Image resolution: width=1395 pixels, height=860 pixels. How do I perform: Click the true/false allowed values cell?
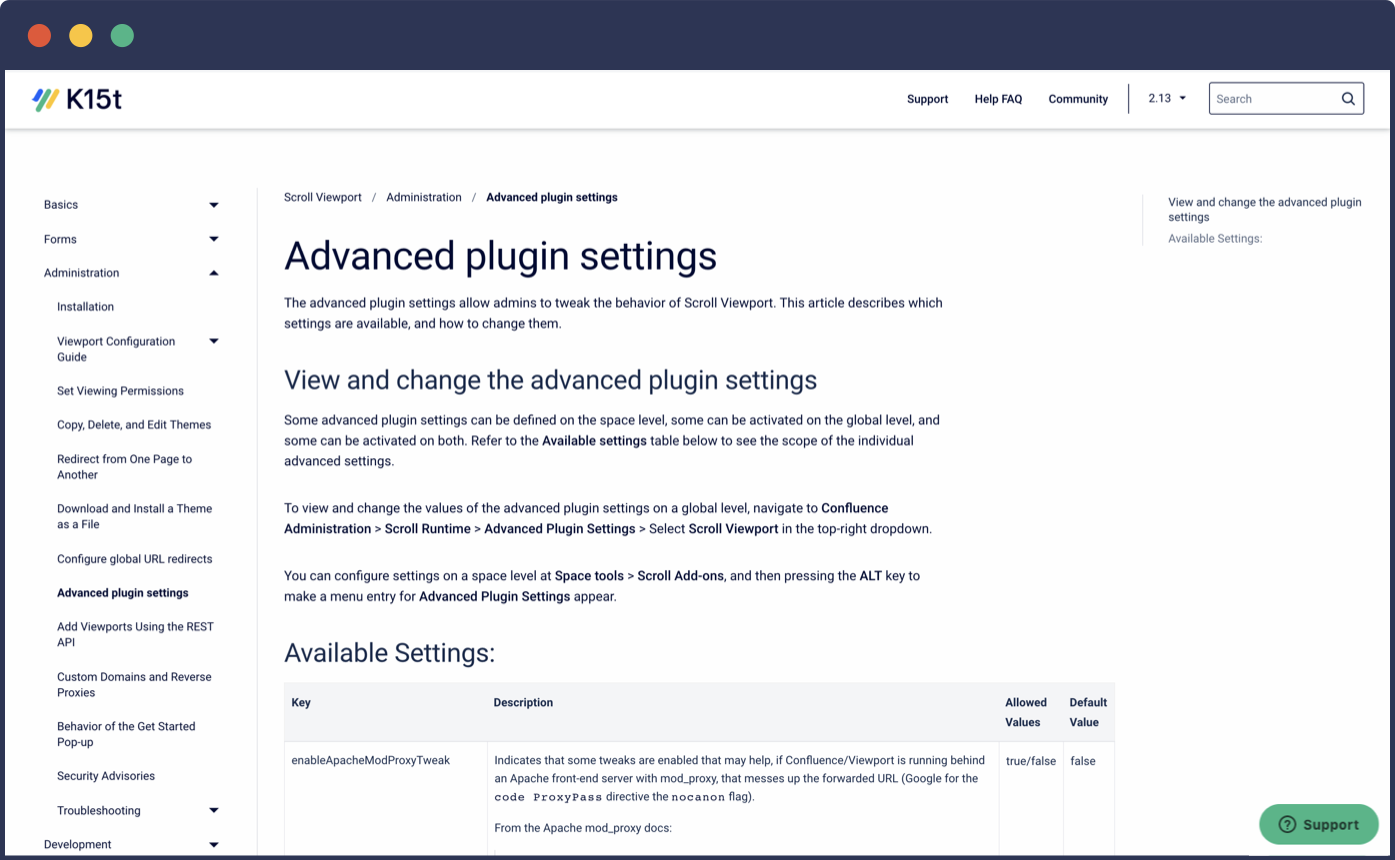pos(1031,761)
